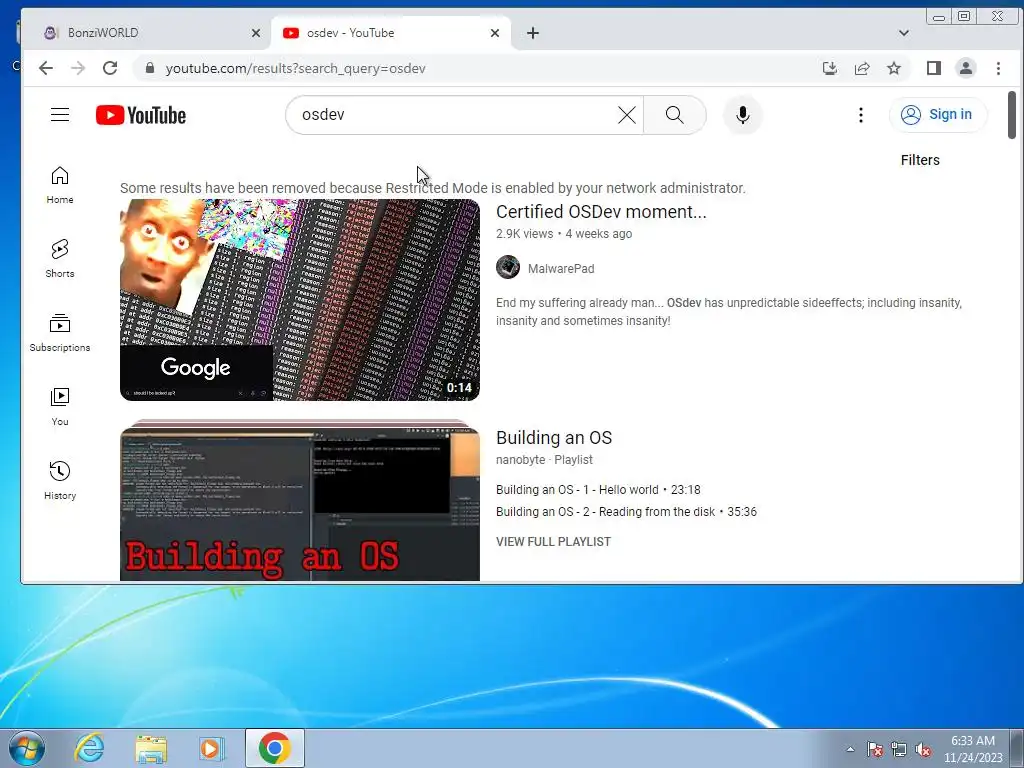
Task: Click in the osdev search field
Action: tap(457, 115)
